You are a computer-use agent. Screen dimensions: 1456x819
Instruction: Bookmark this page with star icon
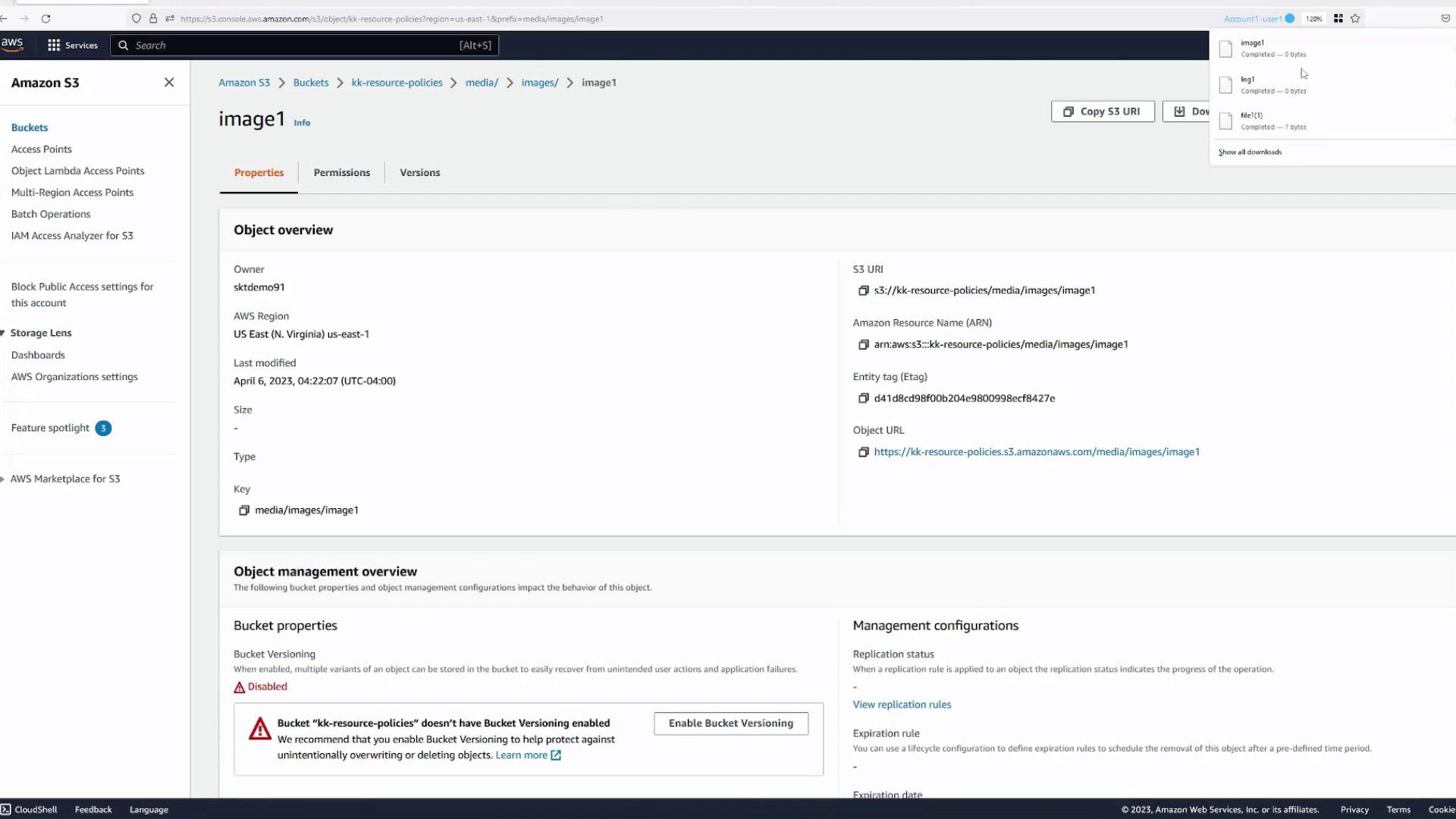(1355, 18)
